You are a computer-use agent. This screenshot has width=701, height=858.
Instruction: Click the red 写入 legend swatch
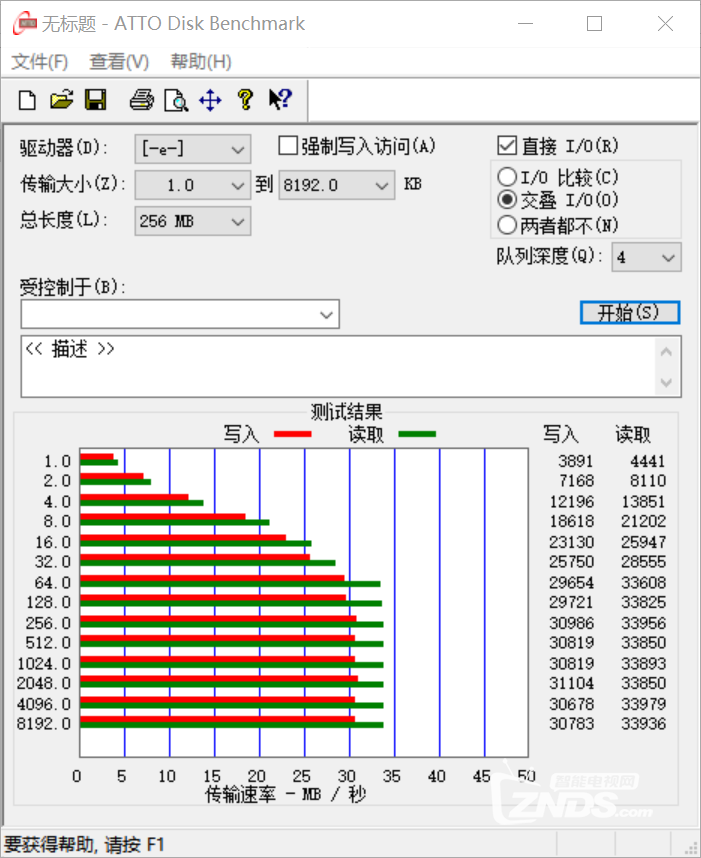292,434
